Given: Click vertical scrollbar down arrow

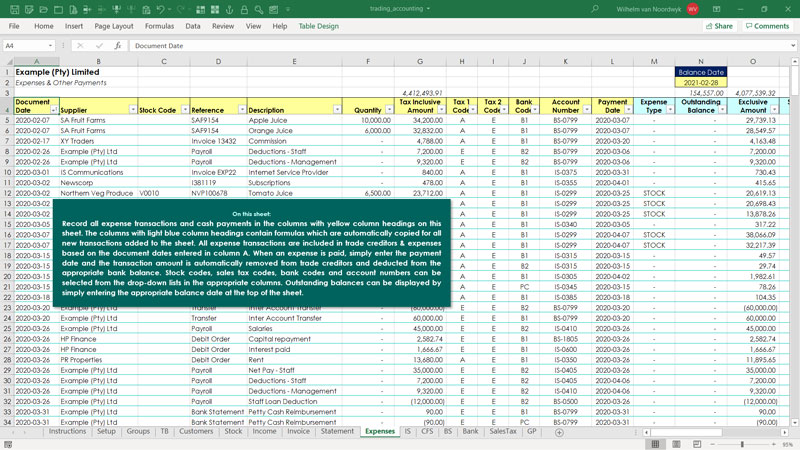Looking at the screenshot, I should [794, 422].
